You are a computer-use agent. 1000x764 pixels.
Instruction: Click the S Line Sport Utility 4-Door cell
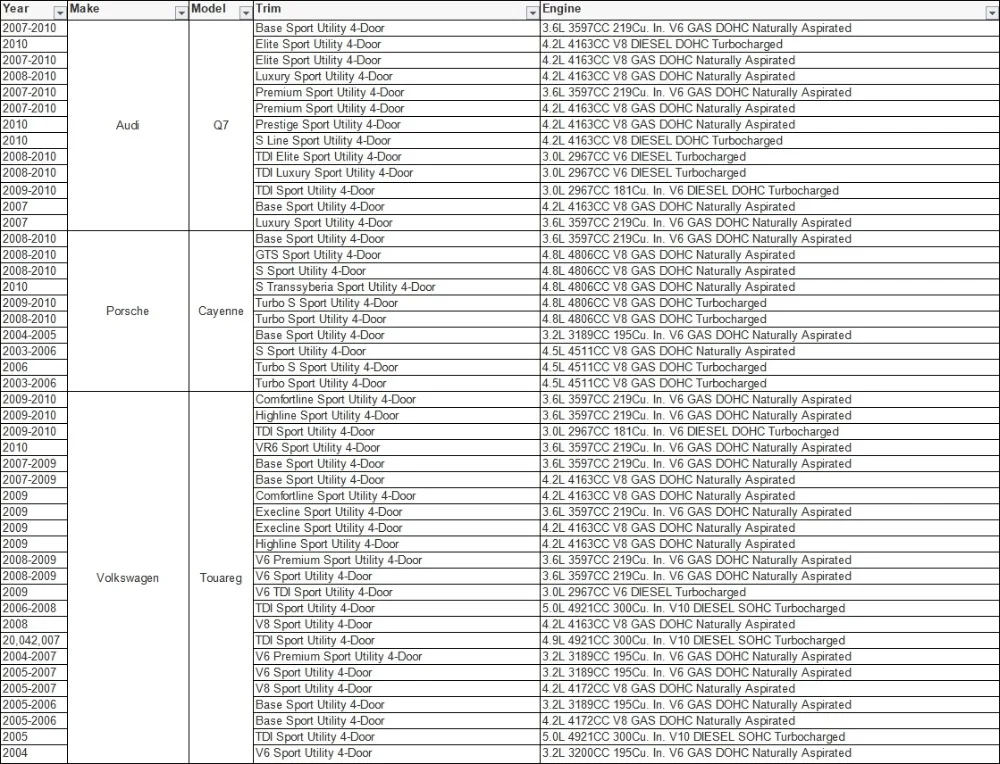396,140
